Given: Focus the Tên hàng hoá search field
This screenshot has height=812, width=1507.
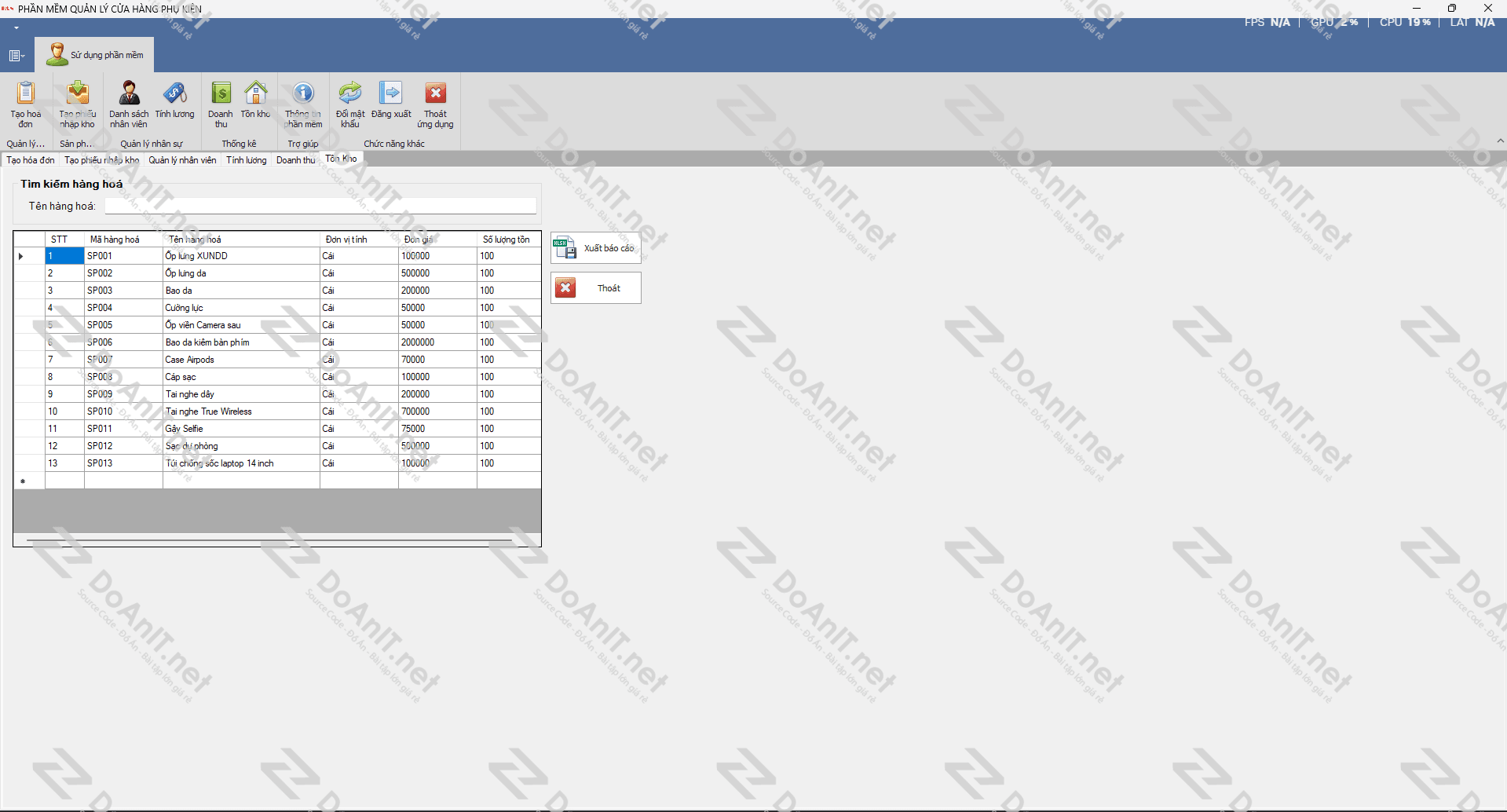Looking at the screenshot, I should (320, 206).
